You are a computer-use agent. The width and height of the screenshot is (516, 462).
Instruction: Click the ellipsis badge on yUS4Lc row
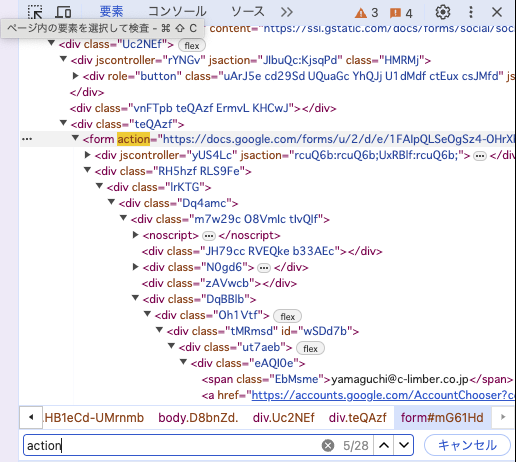coord(480,156)
